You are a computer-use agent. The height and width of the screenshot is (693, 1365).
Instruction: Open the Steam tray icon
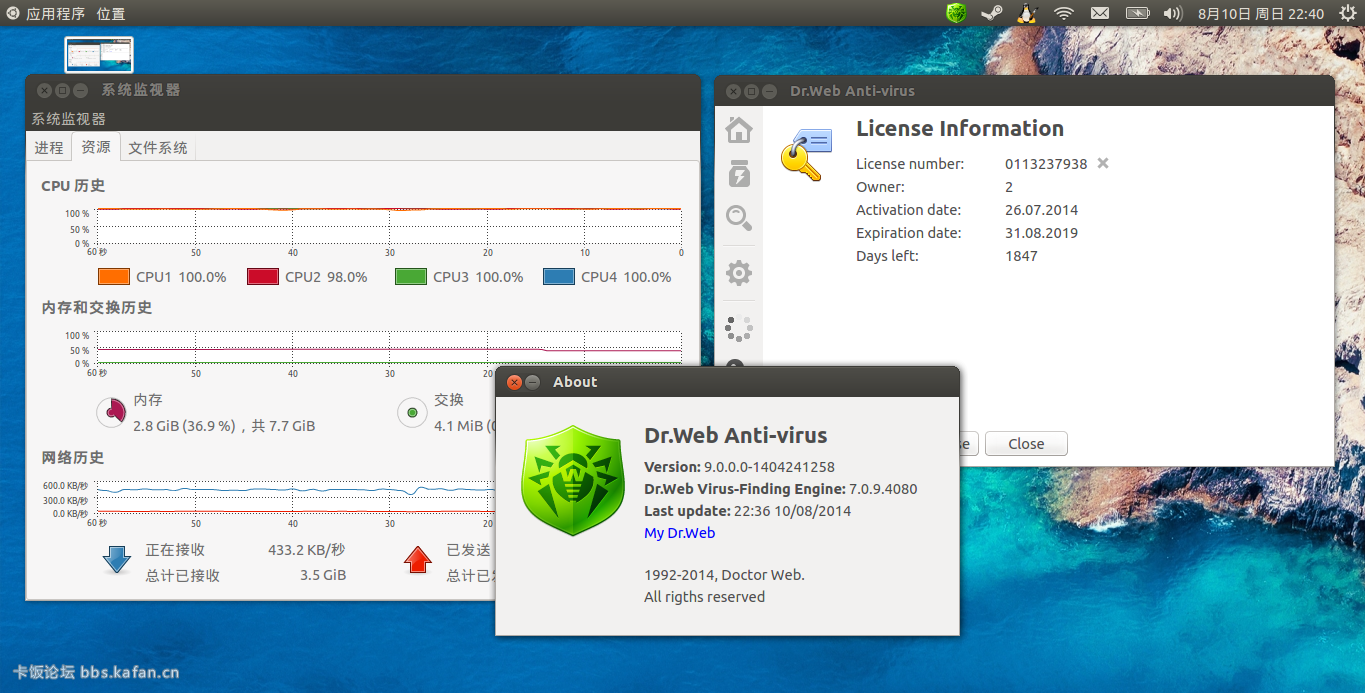point(991,13)
